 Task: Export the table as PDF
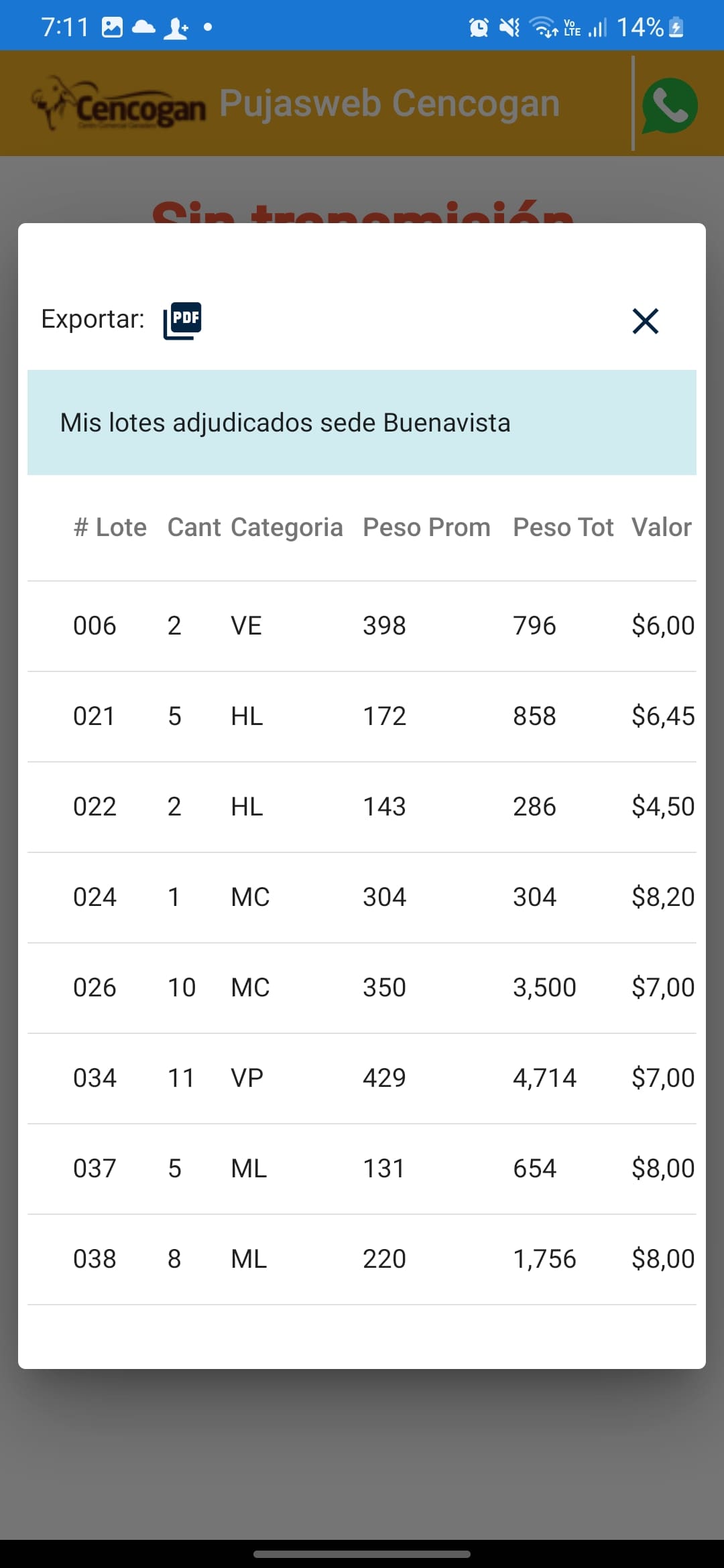[182, 320]
